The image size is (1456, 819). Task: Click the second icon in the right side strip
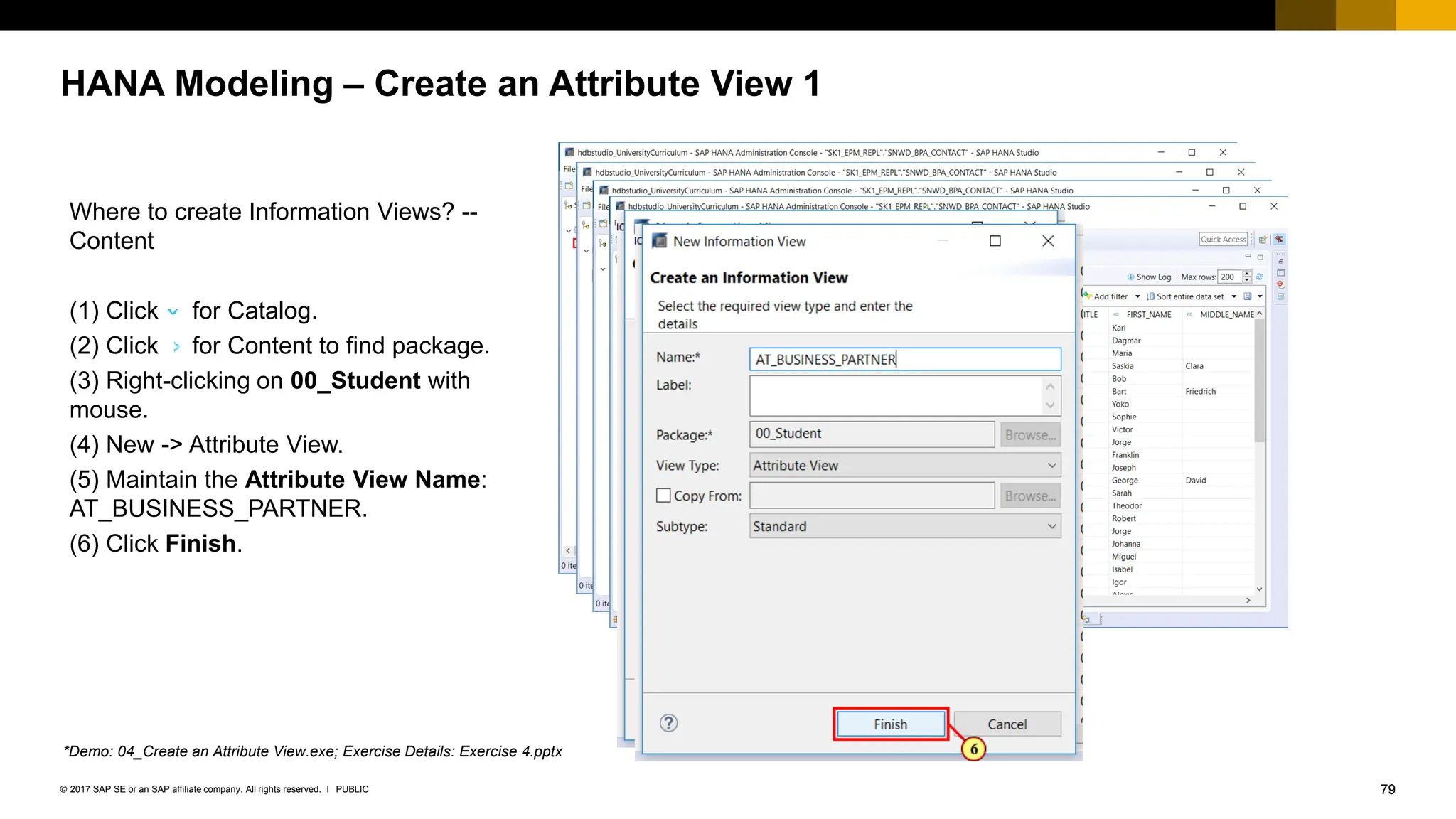point(1280,273)
